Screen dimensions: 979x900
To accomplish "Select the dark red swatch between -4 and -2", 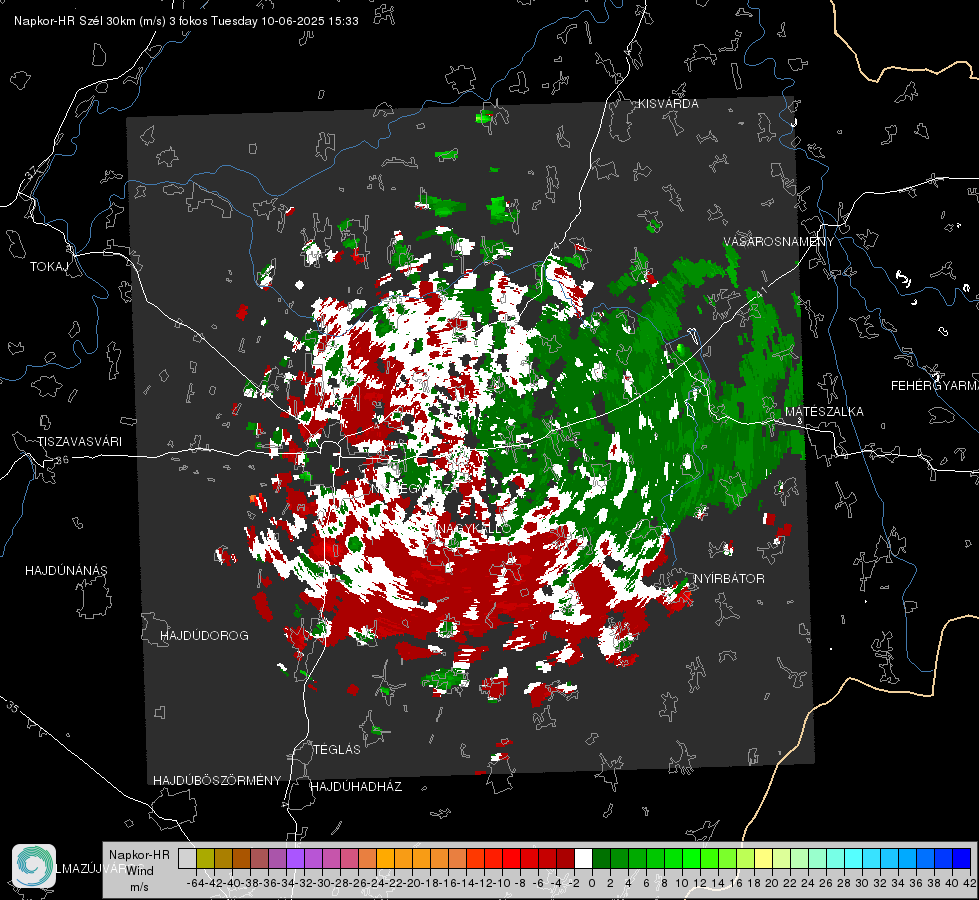I will pos(565,858).
